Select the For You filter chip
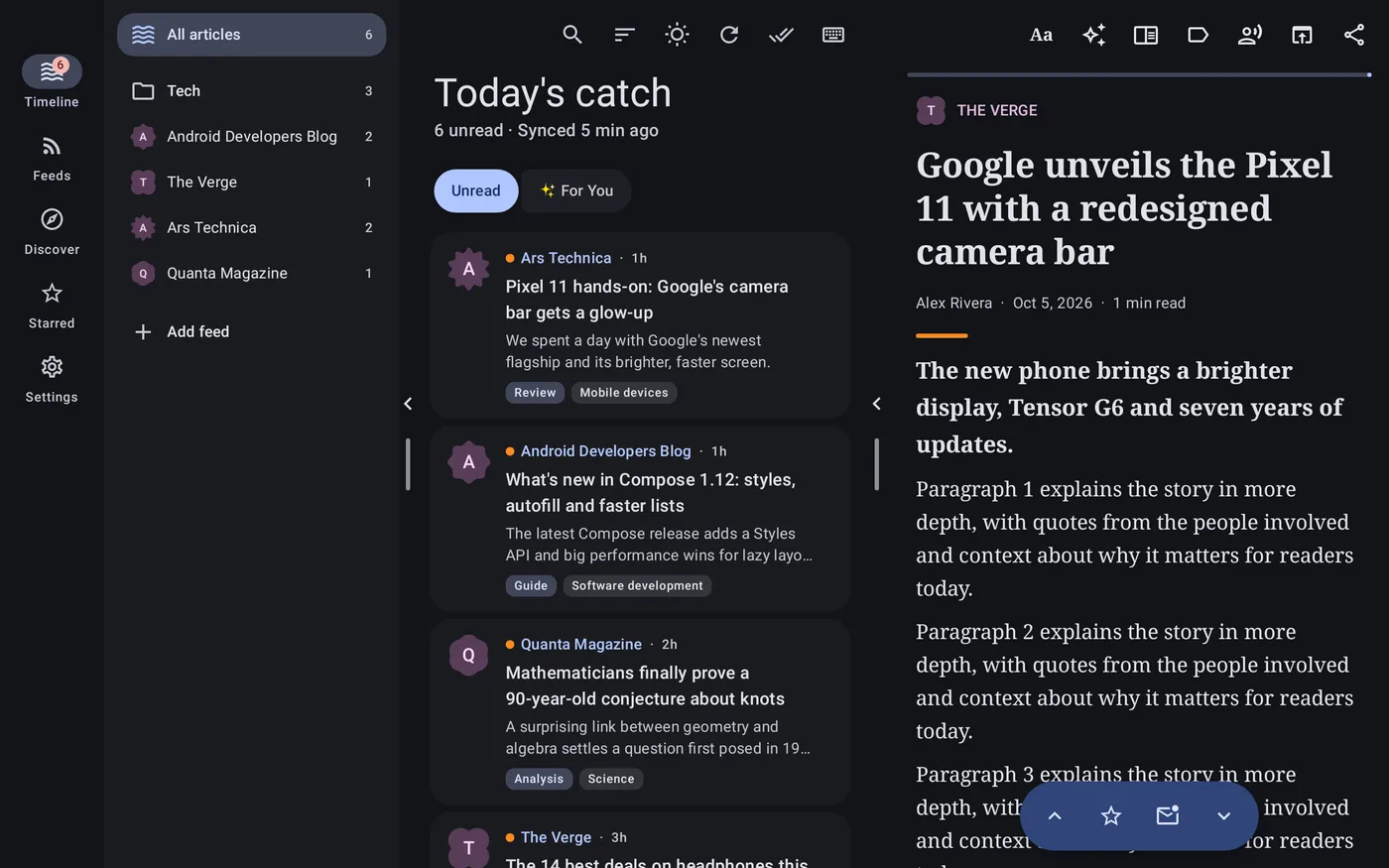Viewport: 1389px width, 868px height. 576,190
